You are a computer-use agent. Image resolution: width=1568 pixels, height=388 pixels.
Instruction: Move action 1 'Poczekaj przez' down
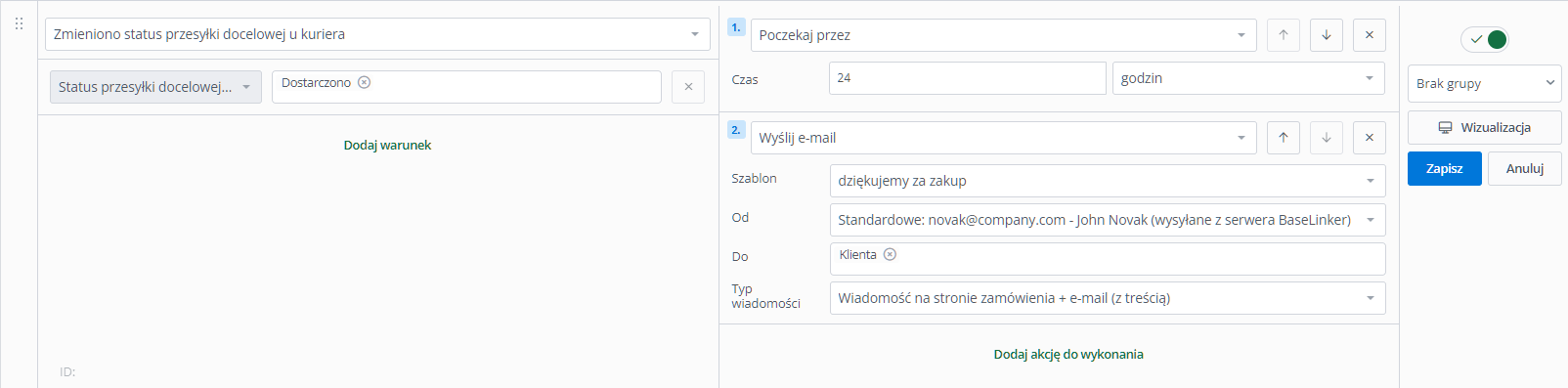[1327, 35]
